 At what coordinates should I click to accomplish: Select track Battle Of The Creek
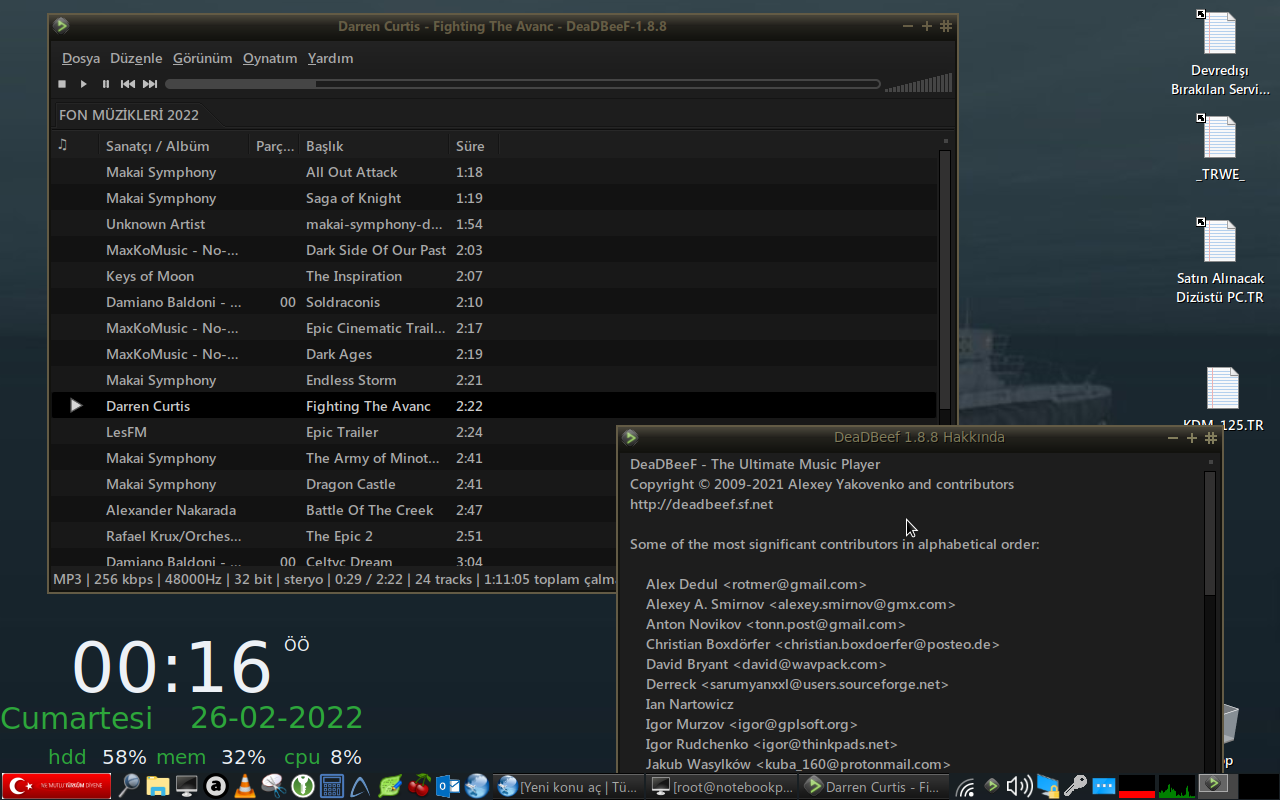[334, 510]
